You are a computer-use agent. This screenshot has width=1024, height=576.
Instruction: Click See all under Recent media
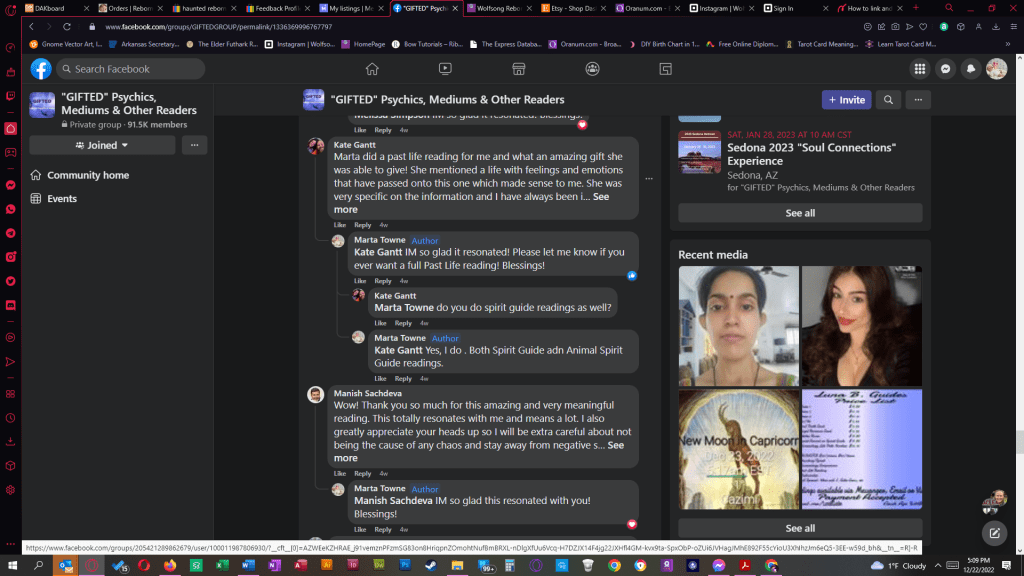800,528
